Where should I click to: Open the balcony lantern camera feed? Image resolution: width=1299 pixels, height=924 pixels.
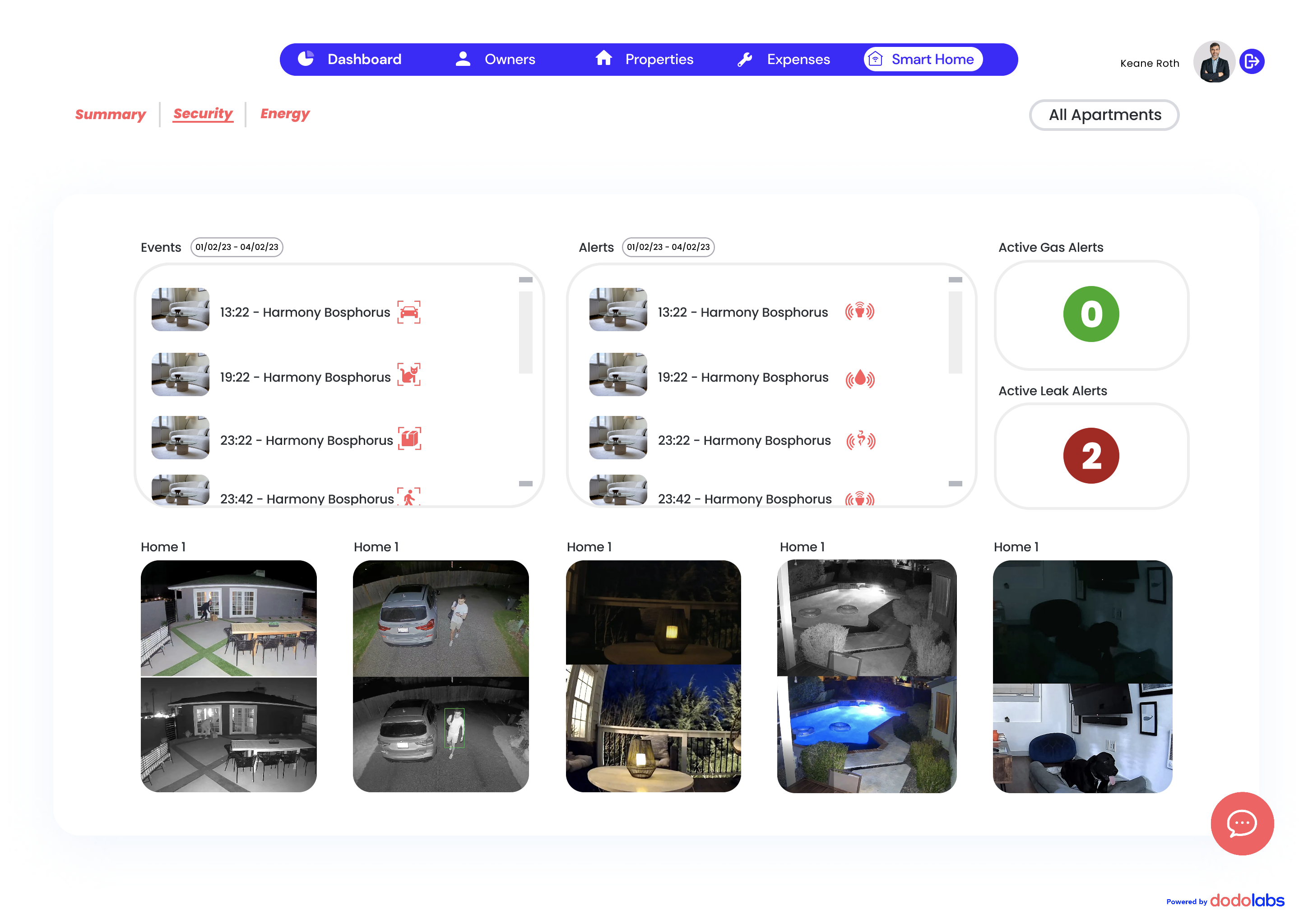pos(653,676)
